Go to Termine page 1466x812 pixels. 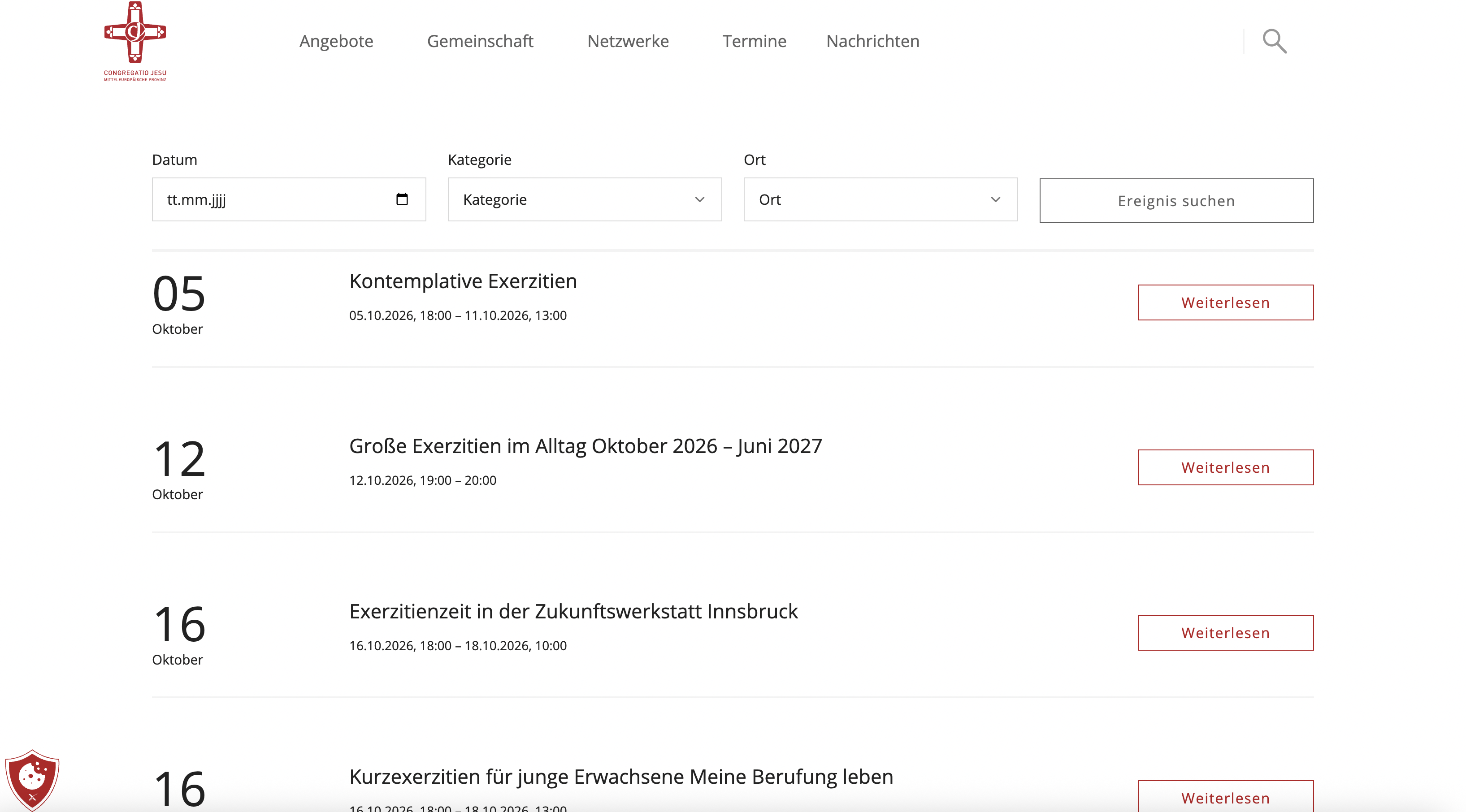[x=754, y=41]
